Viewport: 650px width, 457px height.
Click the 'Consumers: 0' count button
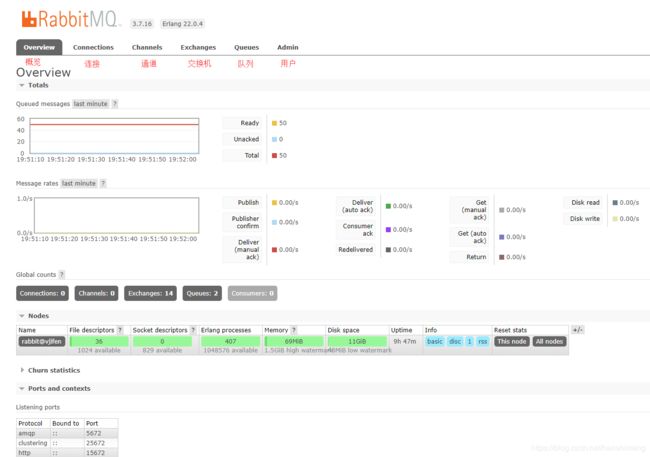tap(252, 293)
